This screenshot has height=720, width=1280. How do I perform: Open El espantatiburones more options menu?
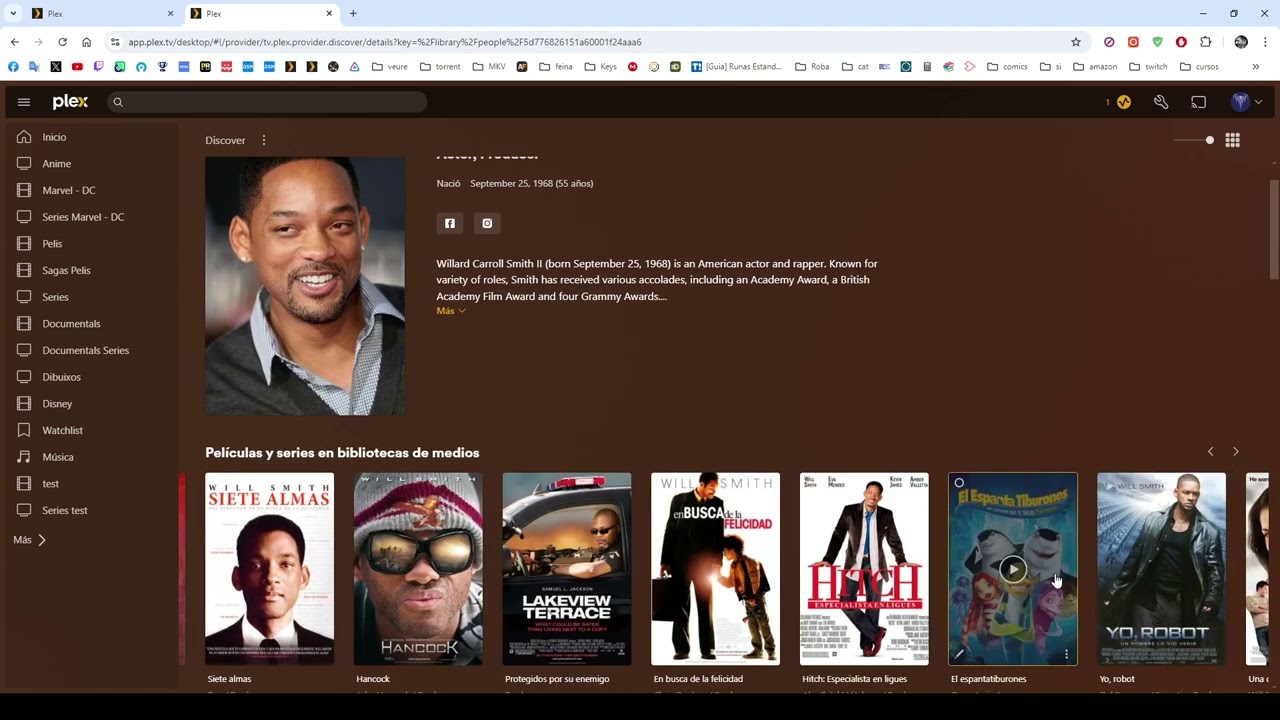click(1066, 655)
